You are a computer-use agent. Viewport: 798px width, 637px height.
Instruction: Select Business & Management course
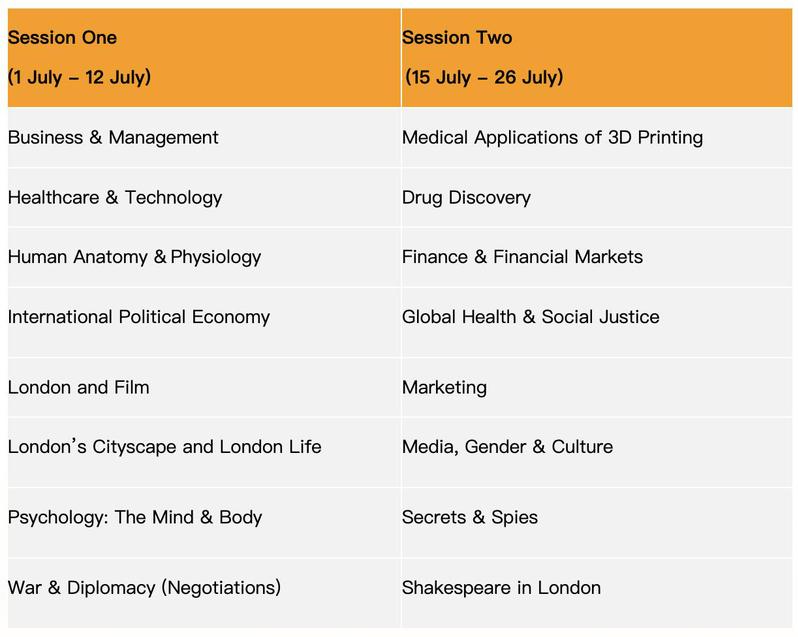[113, 137]
